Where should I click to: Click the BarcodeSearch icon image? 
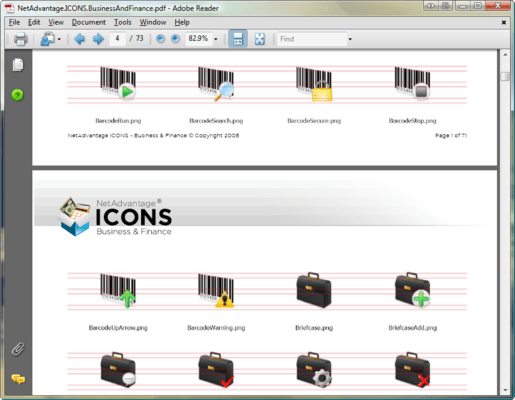(216, 84)
